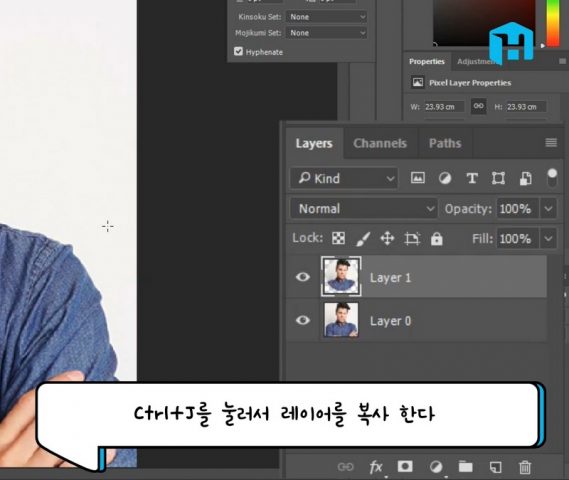
Task: Open the Kind filter dropdown
Action: coord(344,178)
